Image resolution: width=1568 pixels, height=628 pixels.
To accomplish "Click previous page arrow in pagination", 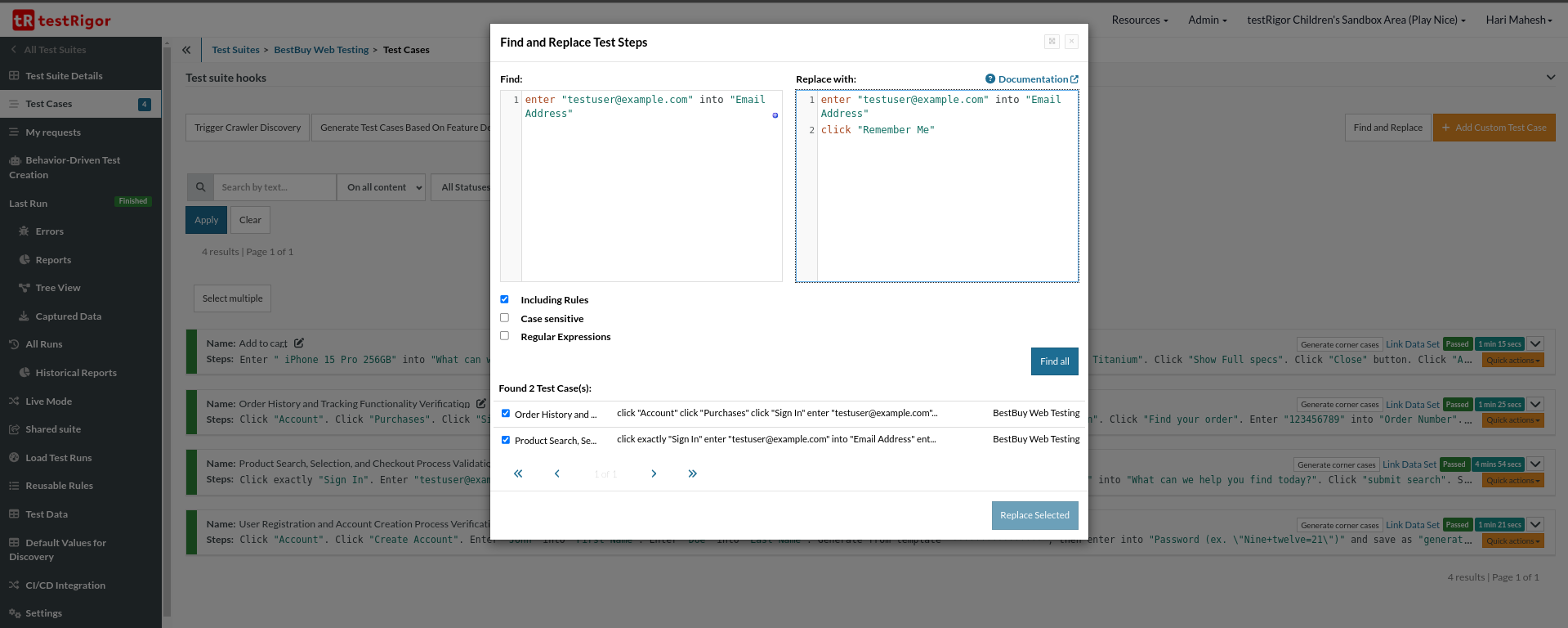I will pos(557,474).
